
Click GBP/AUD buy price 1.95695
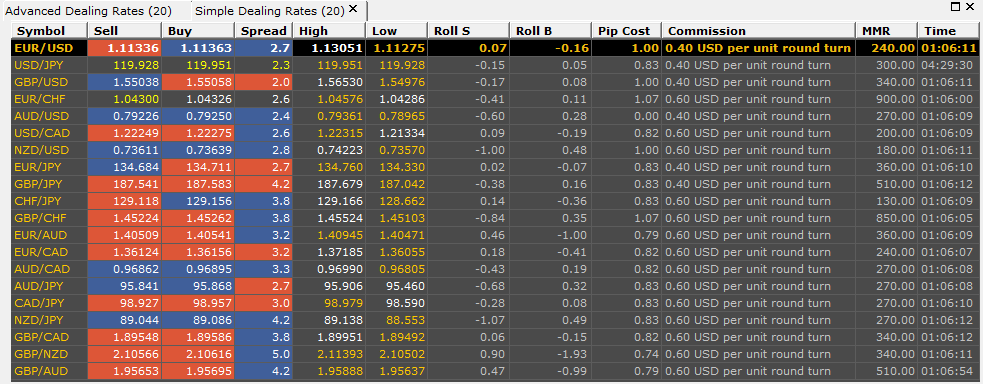197,370
